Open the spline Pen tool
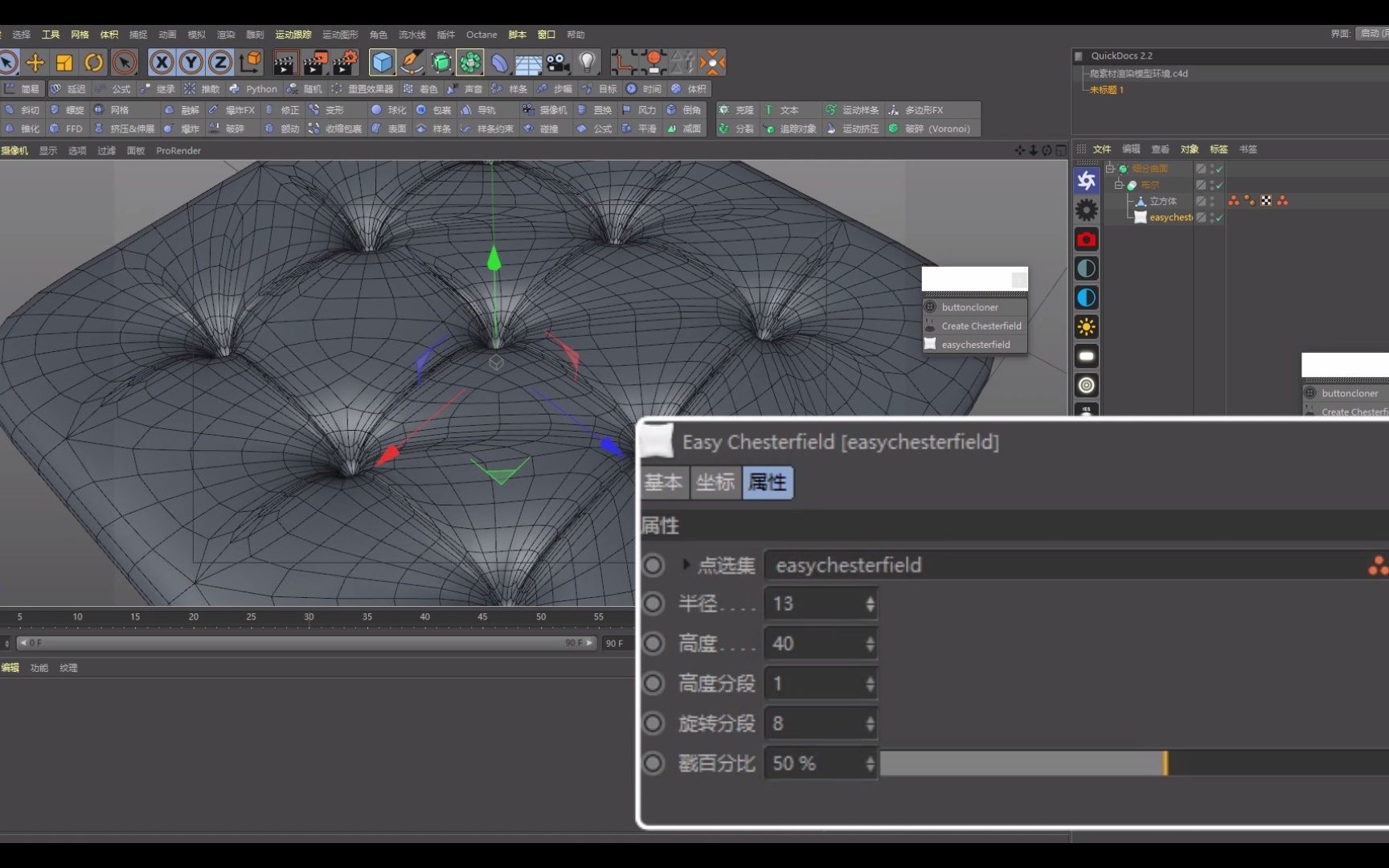 (x=412, y=62)
